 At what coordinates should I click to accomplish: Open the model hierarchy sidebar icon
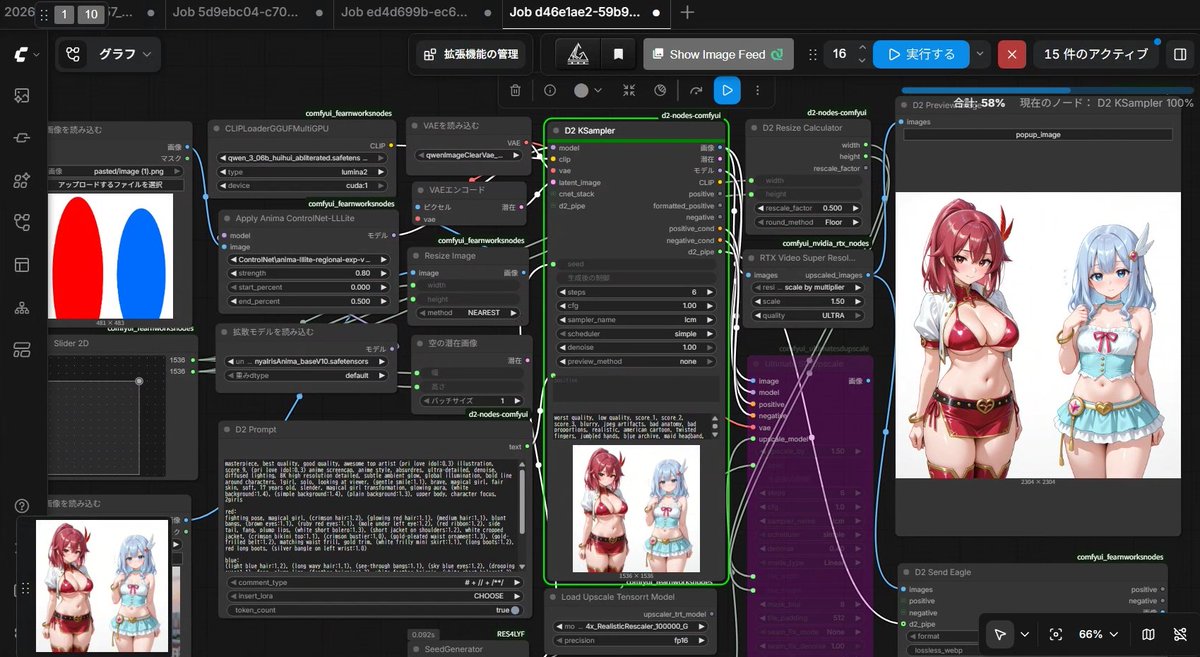pyautogui.click(x=22, y=307)
